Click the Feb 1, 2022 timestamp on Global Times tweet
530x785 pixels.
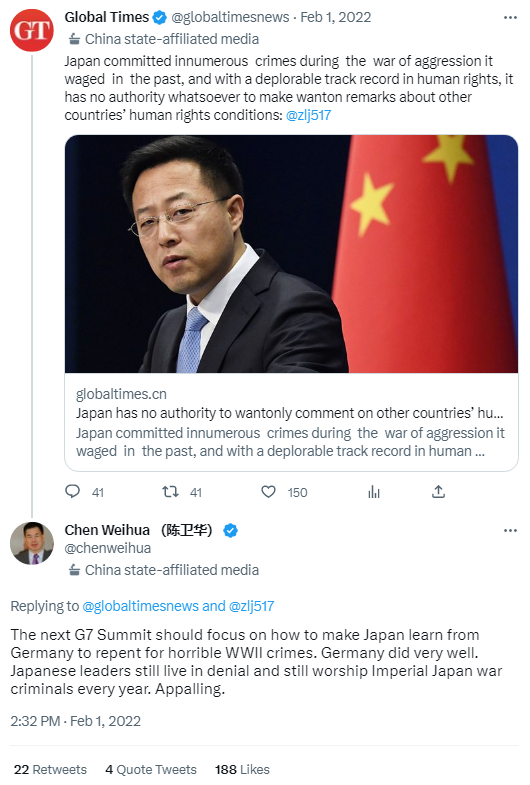tap(336, 18)
